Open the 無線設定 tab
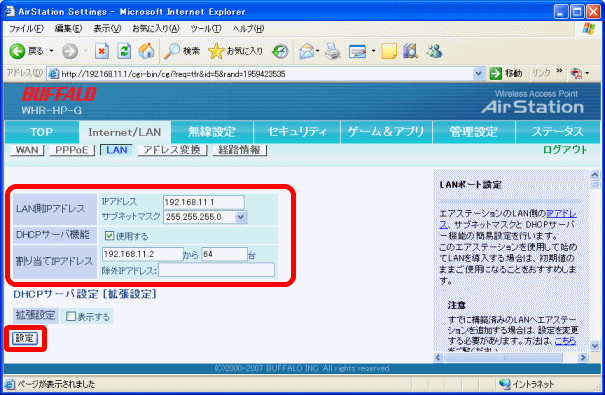 tap(211, 132)
